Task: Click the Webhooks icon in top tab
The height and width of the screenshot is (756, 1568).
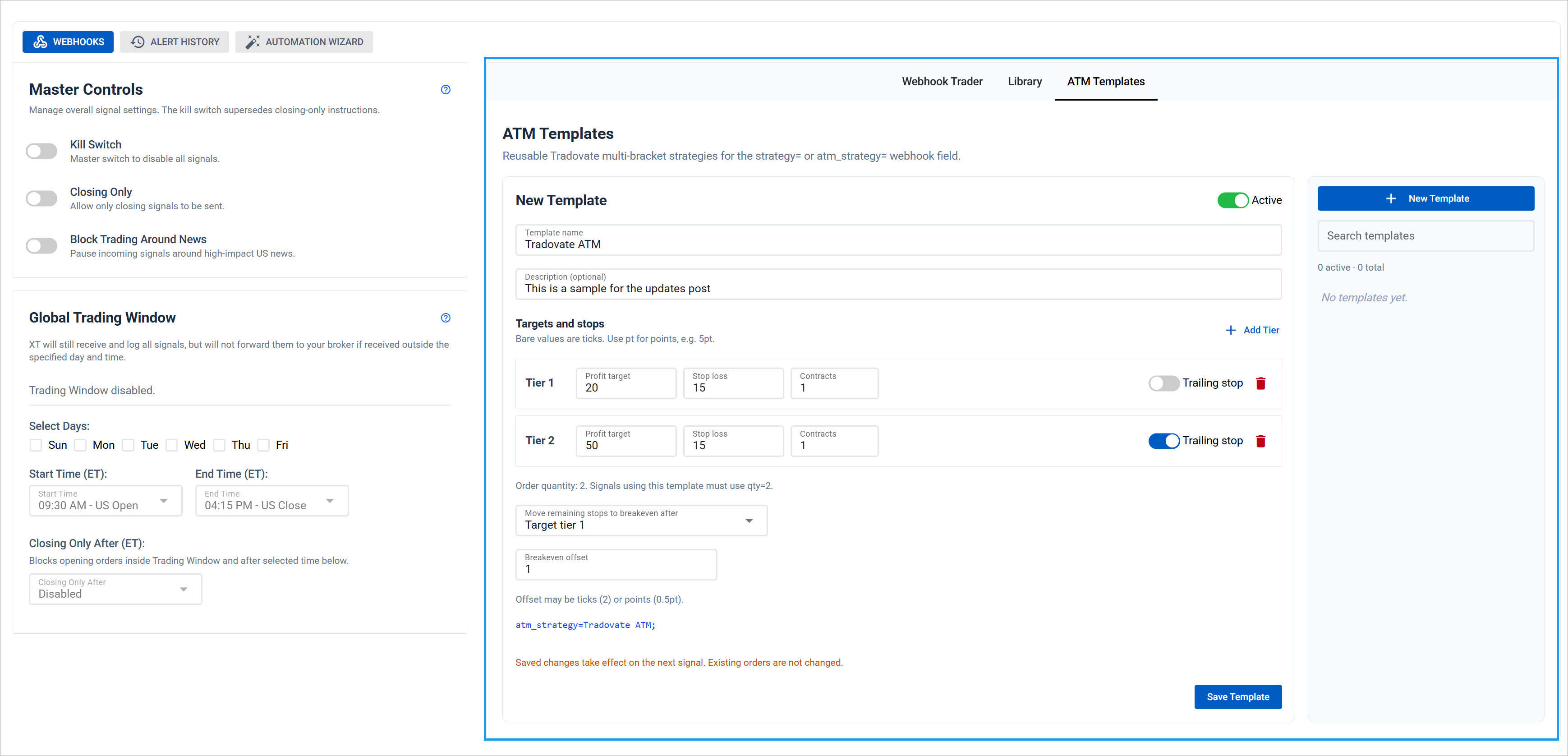Action: [x=40, y=42]
